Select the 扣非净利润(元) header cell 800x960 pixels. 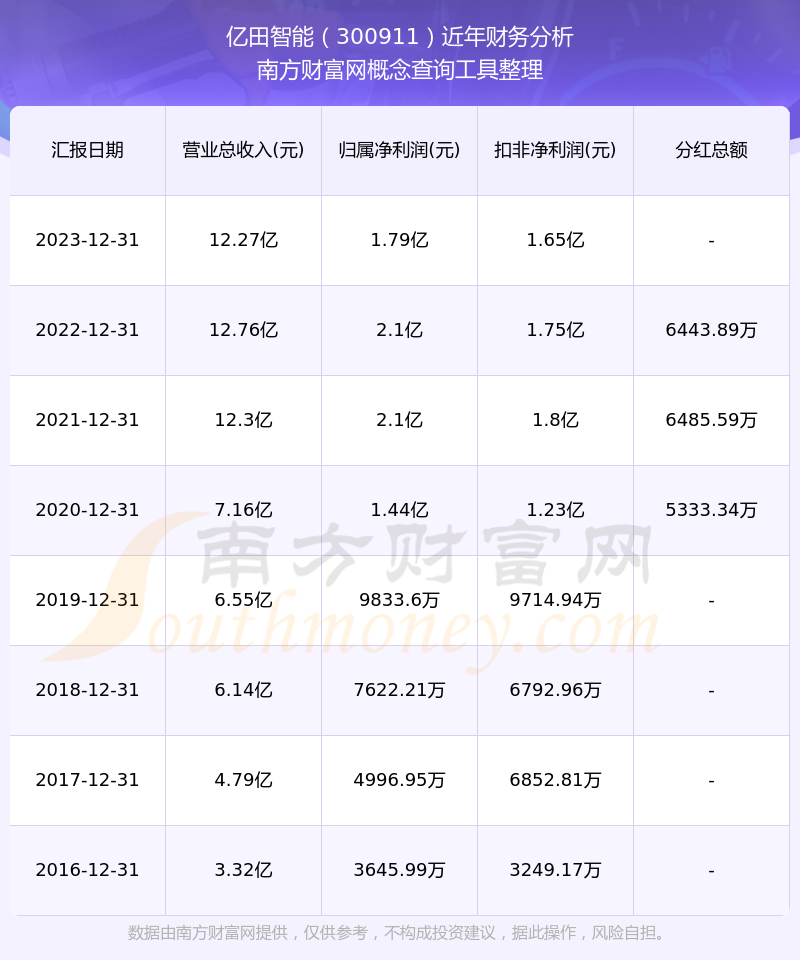click(556, 150)
